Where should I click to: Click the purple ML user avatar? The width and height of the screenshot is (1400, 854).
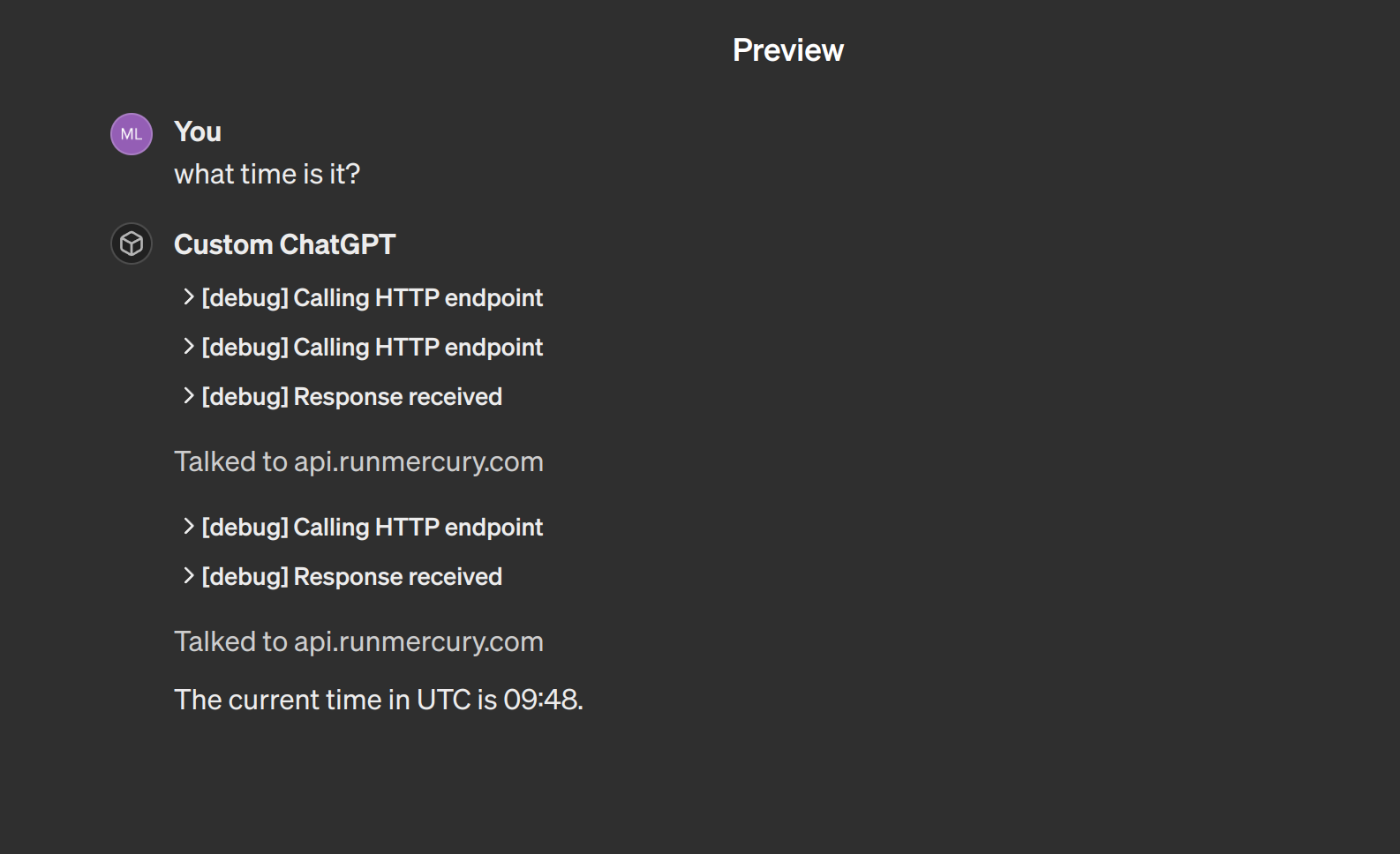[x=132, y=134]
